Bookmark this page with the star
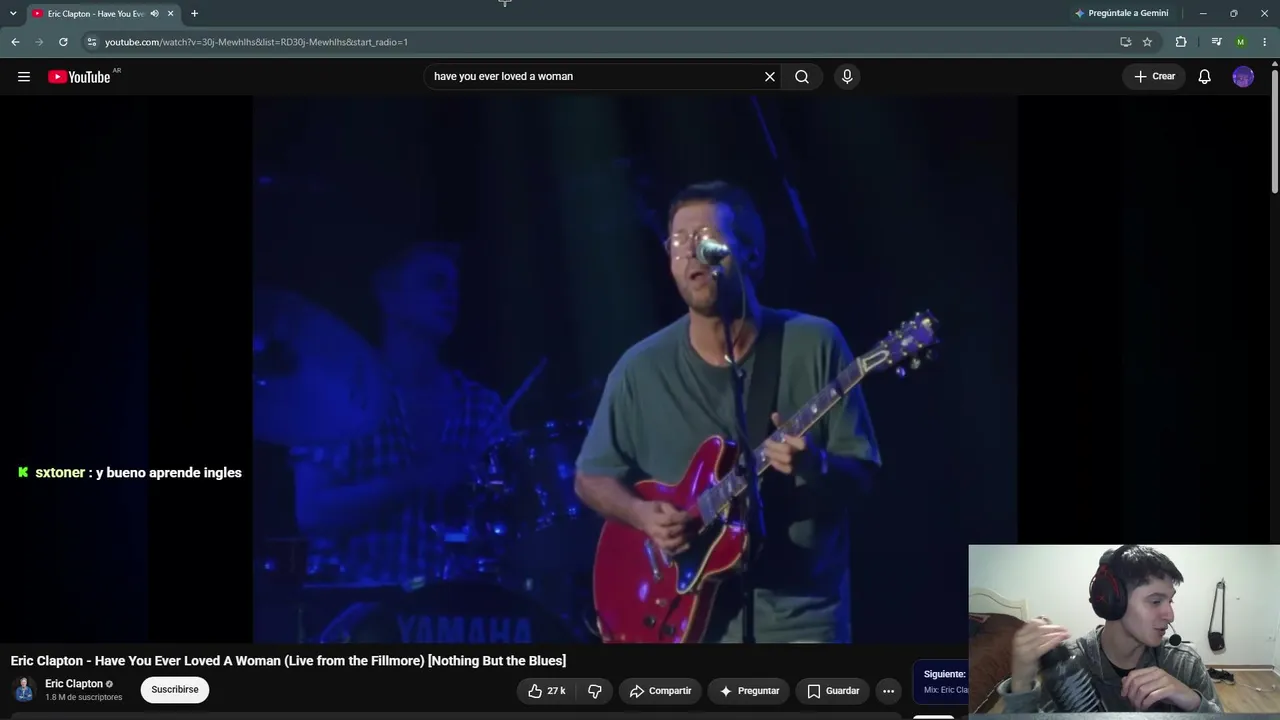This screenshot has width=1280, height=720. tap(1147, 42)
